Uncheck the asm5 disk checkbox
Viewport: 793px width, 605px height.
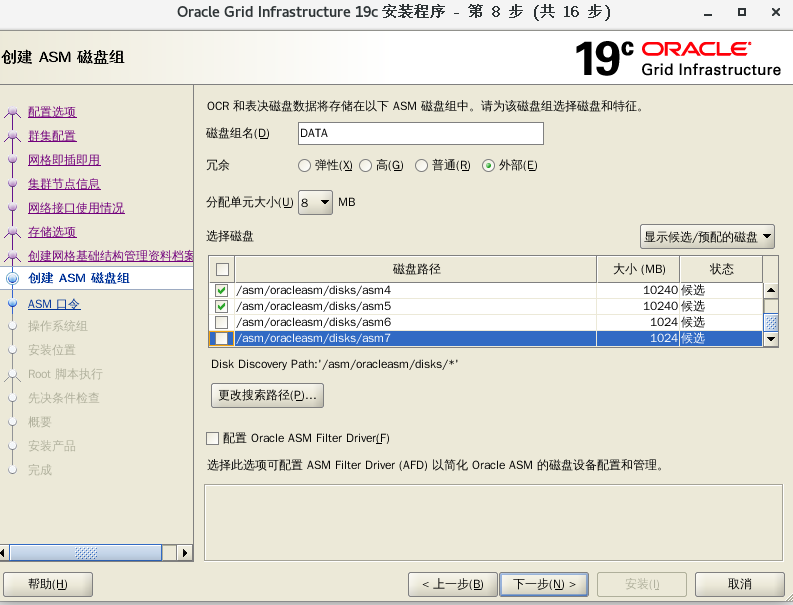(221, 307)
